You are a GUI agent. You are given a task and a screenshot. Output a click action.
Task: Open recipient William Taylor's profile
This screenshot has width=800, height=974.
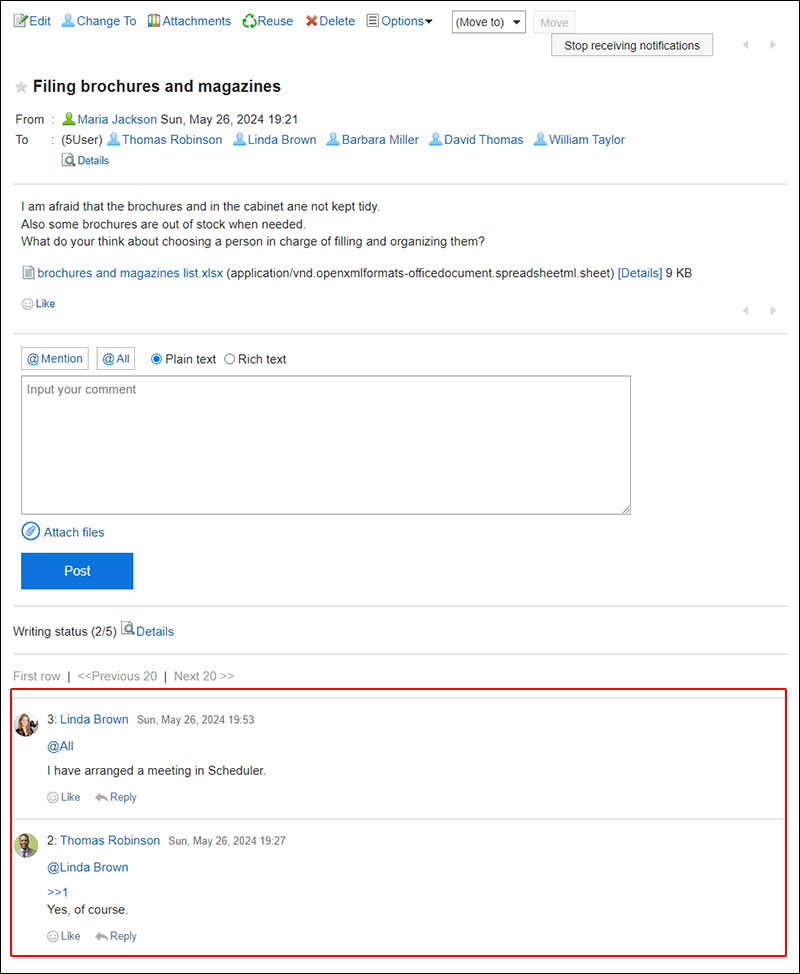(586, 140)
